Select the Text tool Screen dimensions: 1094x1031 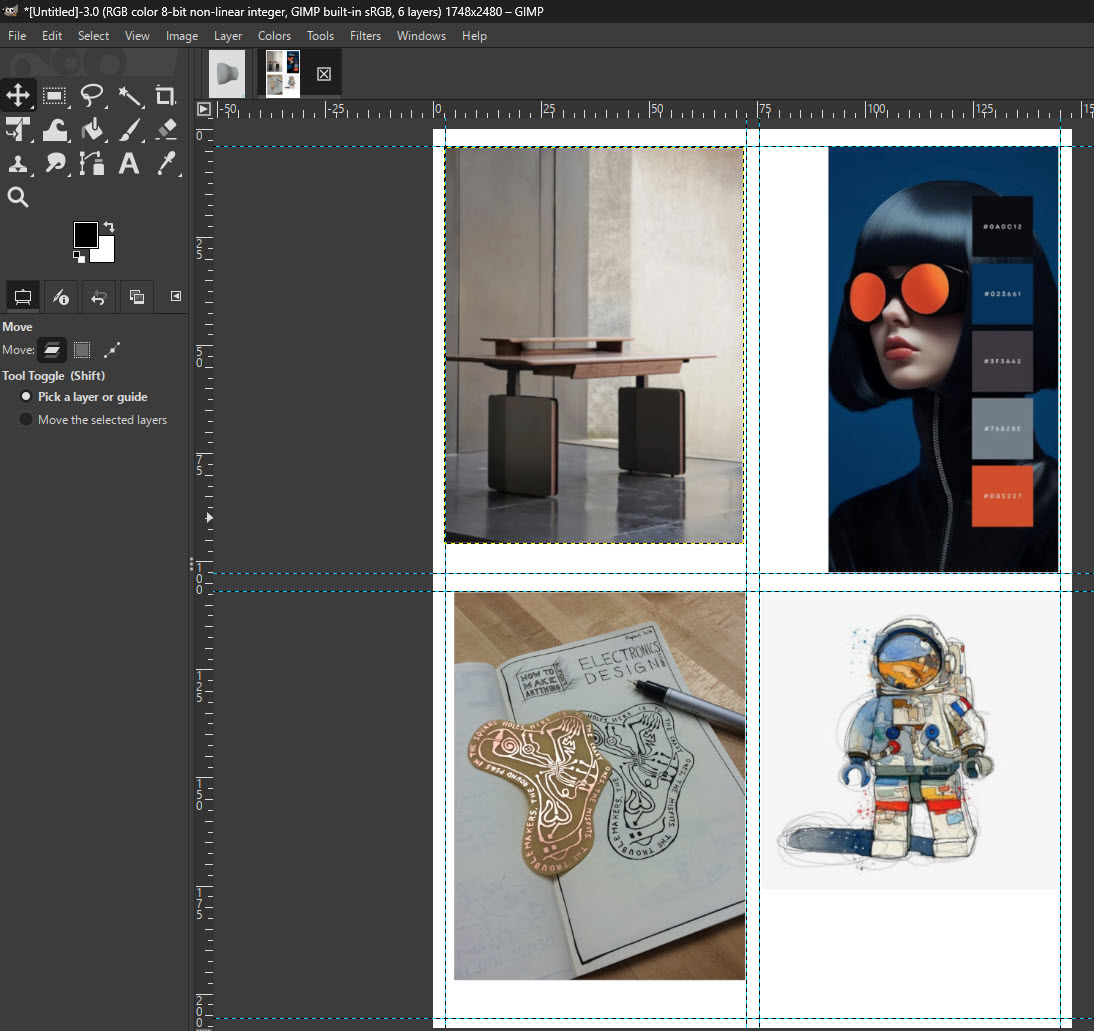click(x=129, y=164)
